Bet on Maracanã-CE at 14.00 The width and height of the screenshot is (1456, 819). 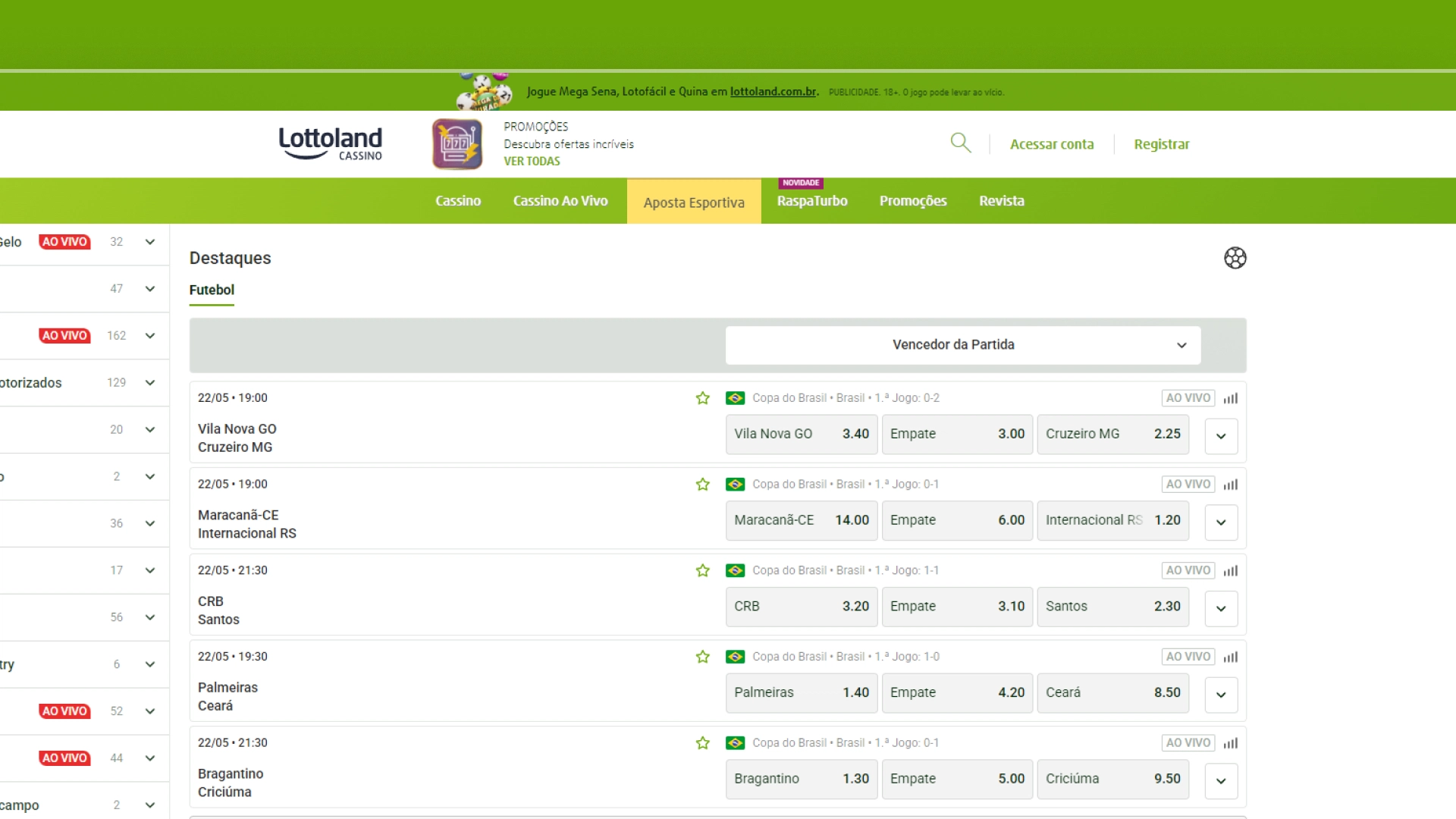801,521
